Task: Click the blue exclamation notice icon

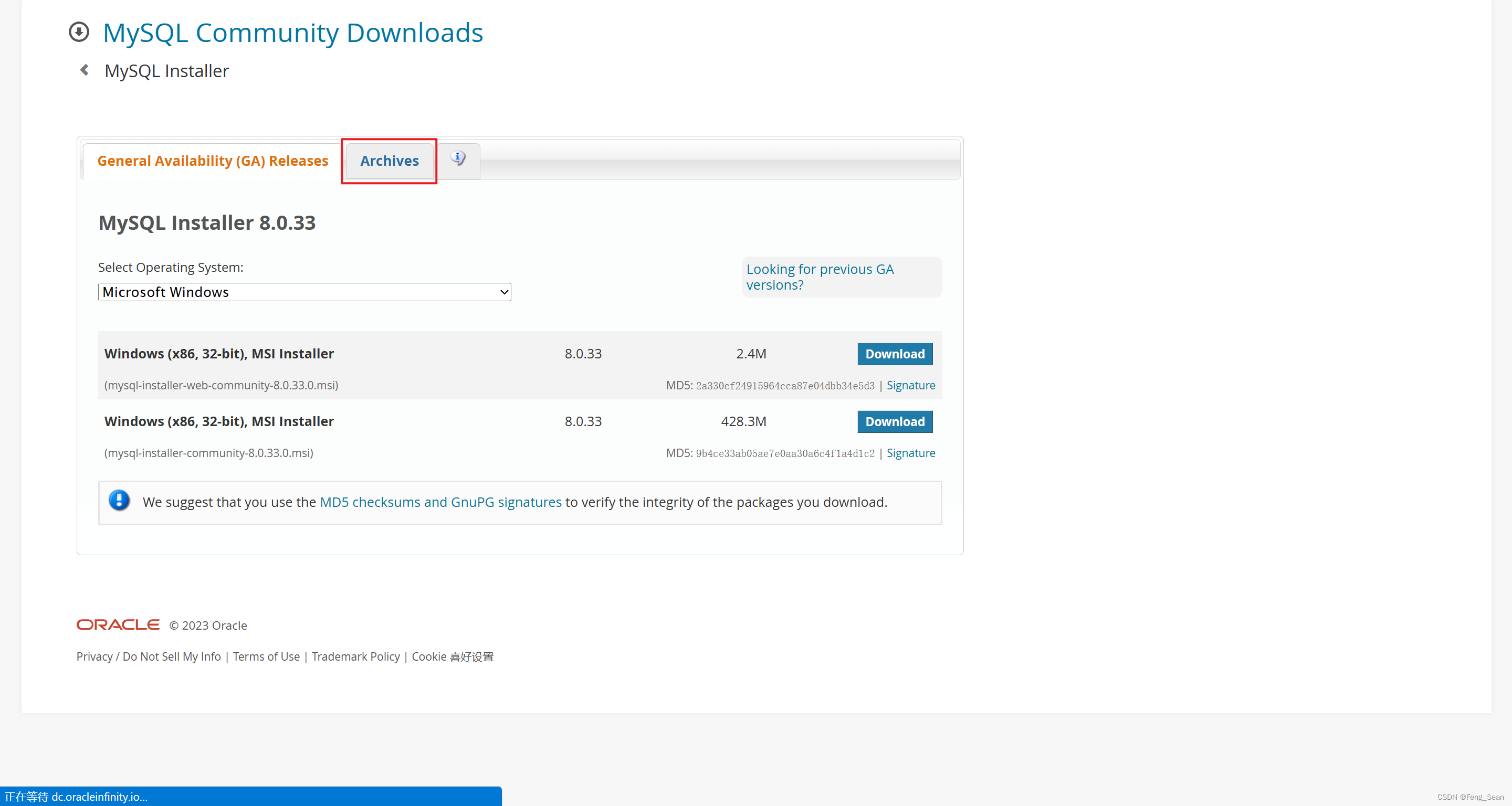Action: (119, 501)
